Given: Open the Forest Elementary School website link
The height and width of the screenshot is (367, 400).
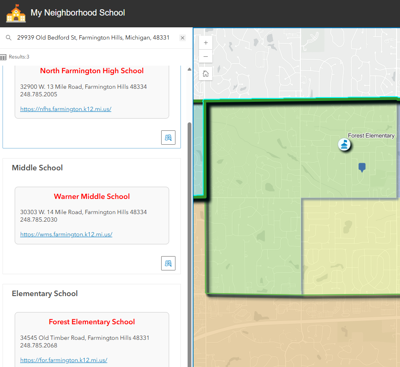Looking at the screenshot, I should [64, 360].
